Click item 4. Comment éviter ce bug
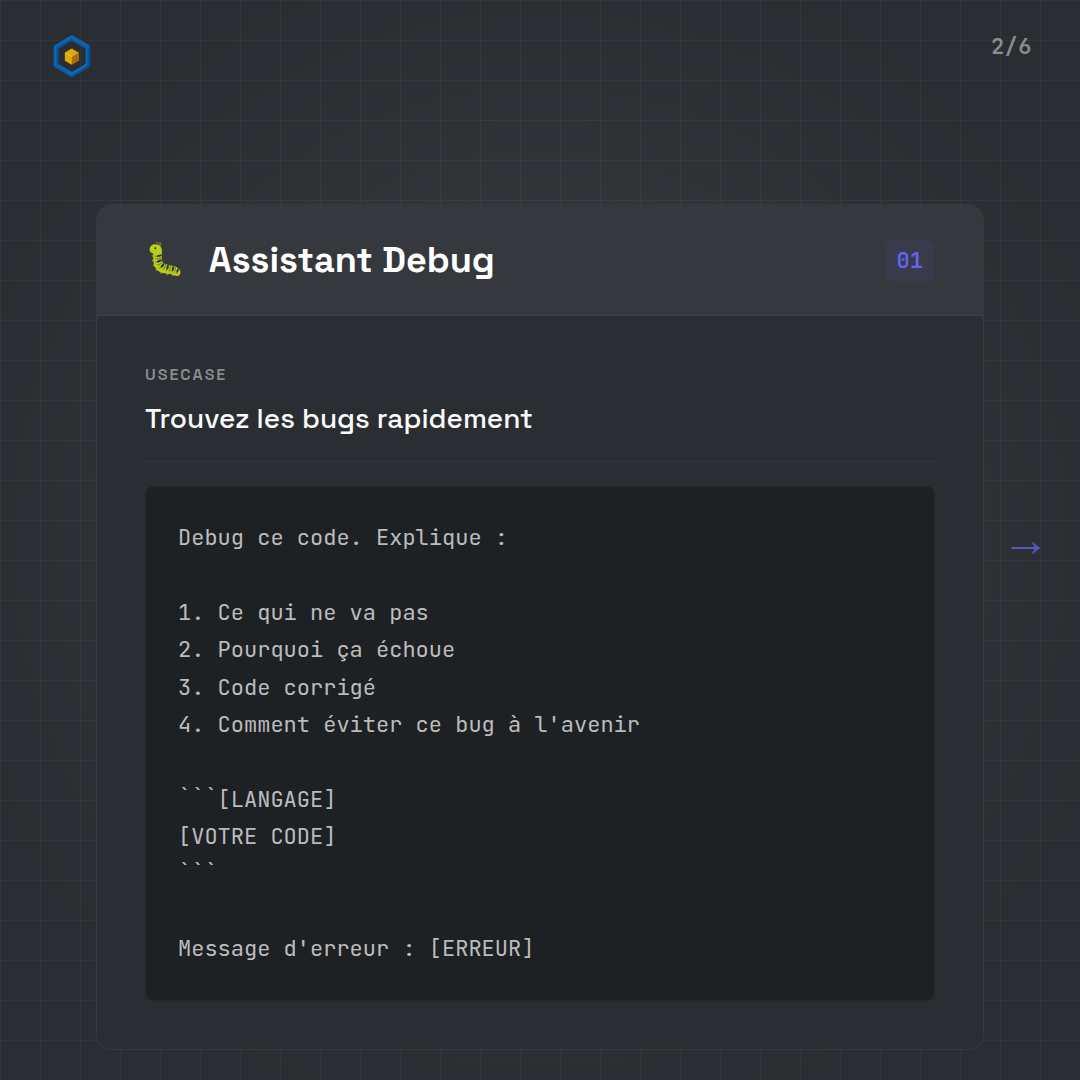 tap(408, 725)
